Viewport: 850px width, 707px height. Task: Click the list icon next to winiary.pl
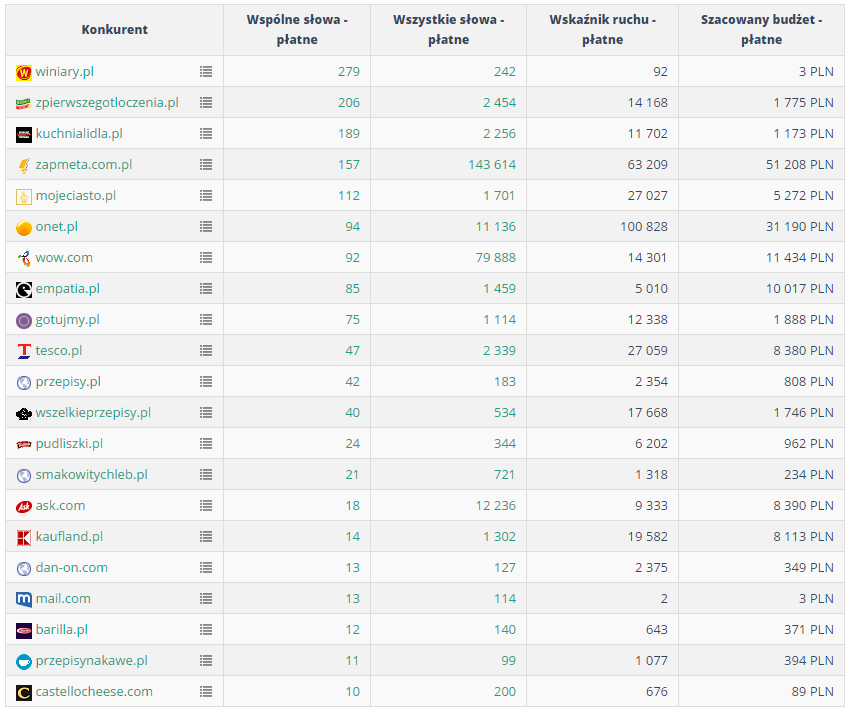pyautogui.click(x=205, y=72)
